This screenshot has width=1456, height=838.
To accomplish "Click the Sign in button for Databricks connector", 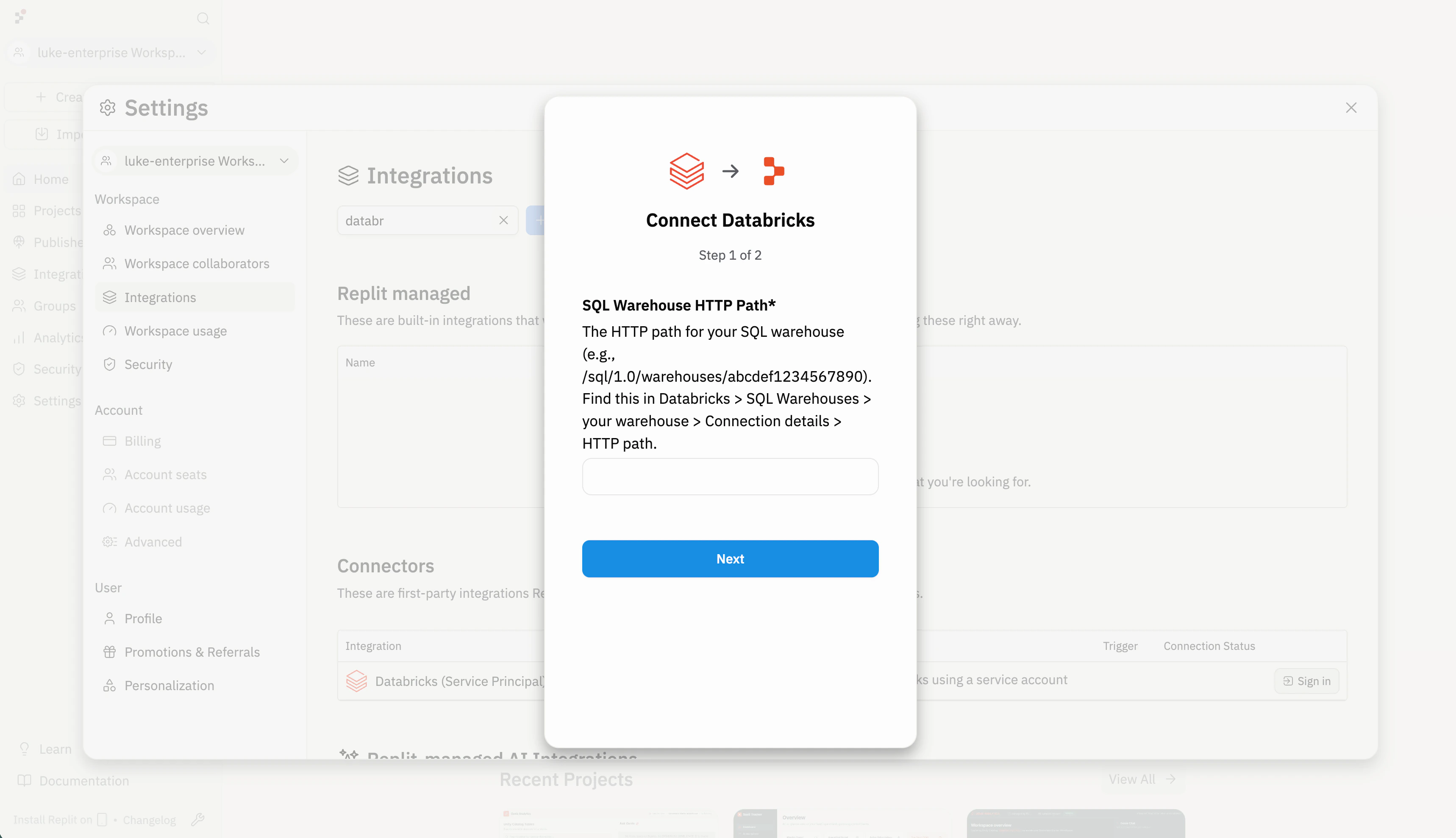I will click(x=1306, y=681).
